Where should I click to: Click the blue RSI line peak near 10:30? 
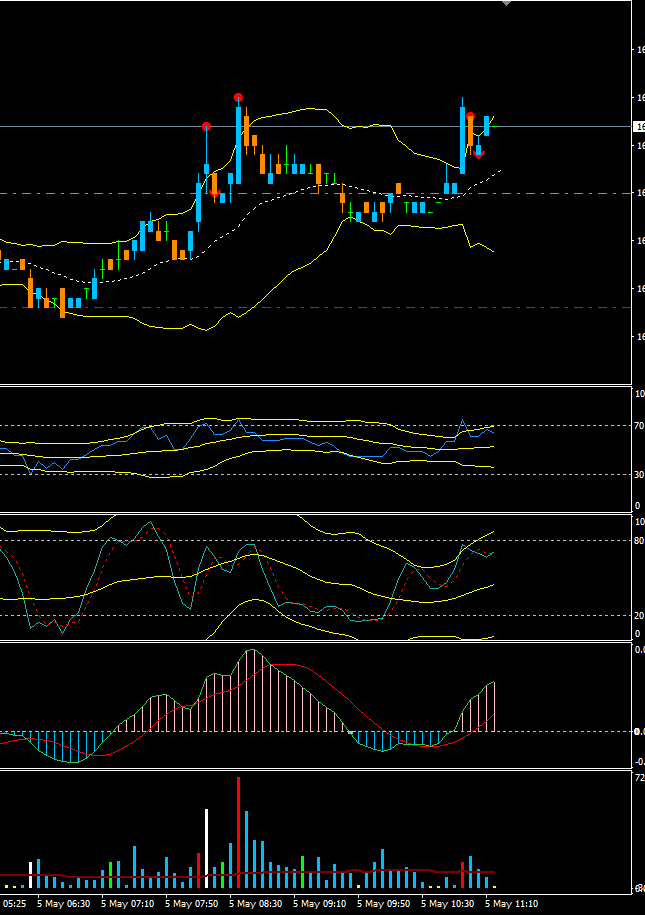click(x=462, y=420)
